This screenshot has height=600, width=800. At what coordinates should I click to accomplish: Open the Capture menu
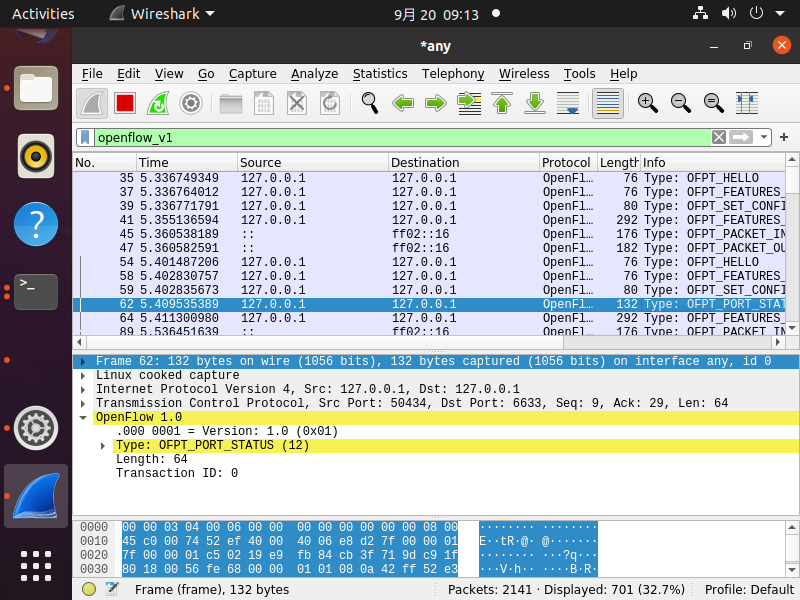[253, 74]
